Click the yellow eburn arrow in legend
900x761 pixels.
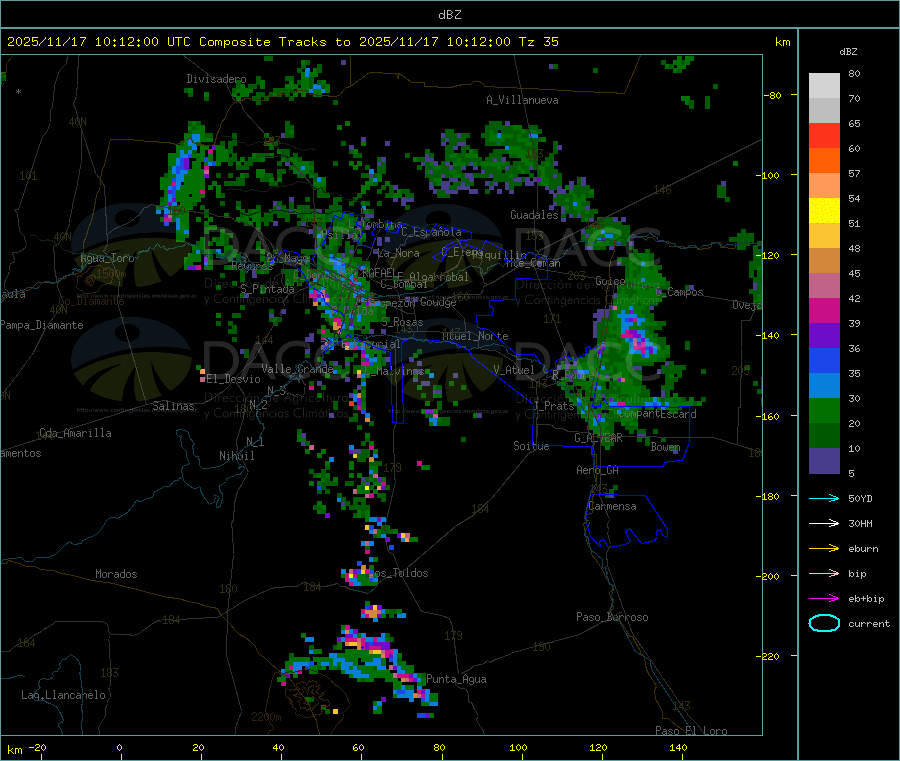click(x=824, y=549)
